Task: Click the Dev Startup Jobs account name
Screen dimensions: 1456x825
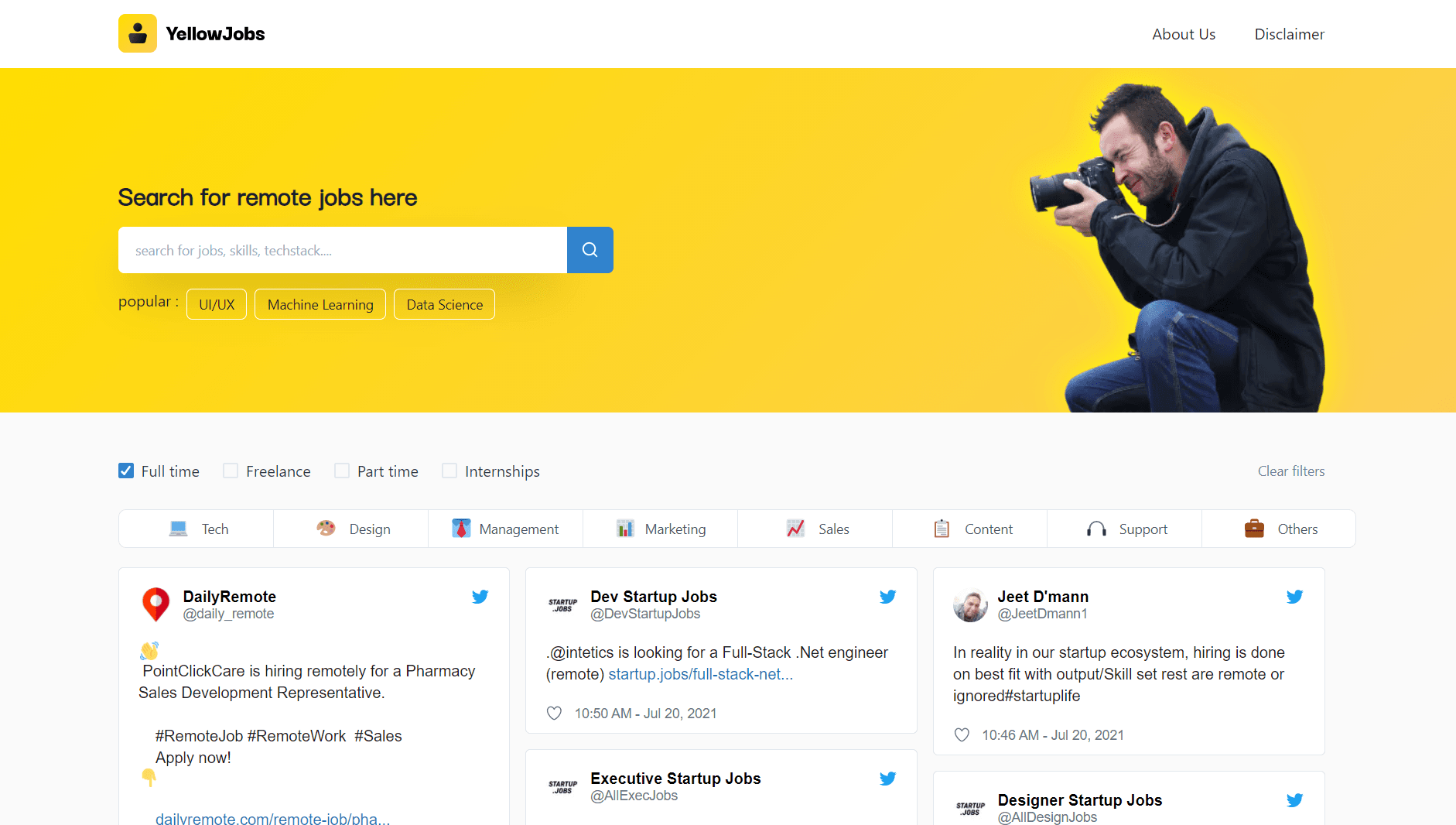Action: pos(654,597)
